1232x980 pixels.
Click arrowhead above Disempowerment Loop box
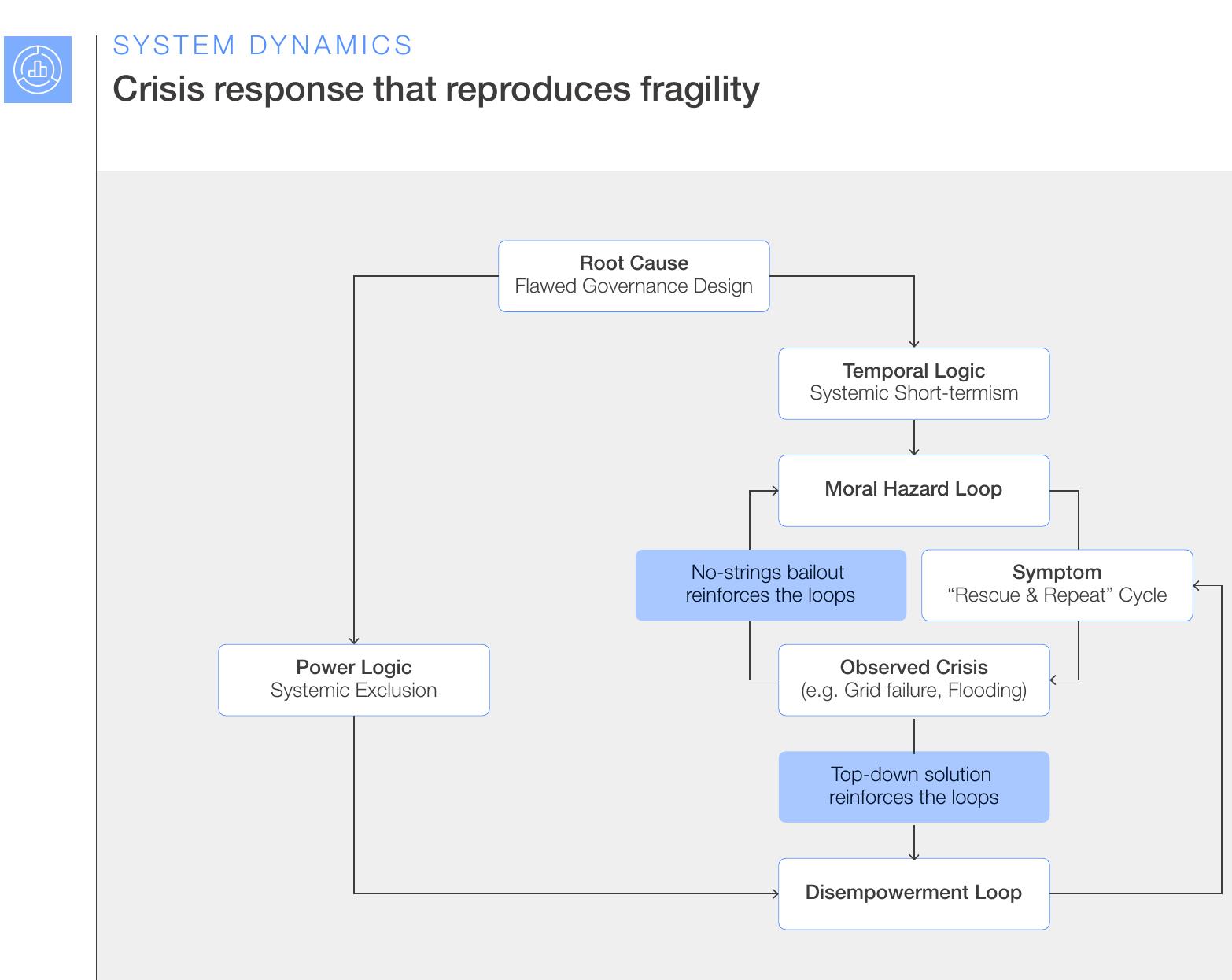pos(914,855)
